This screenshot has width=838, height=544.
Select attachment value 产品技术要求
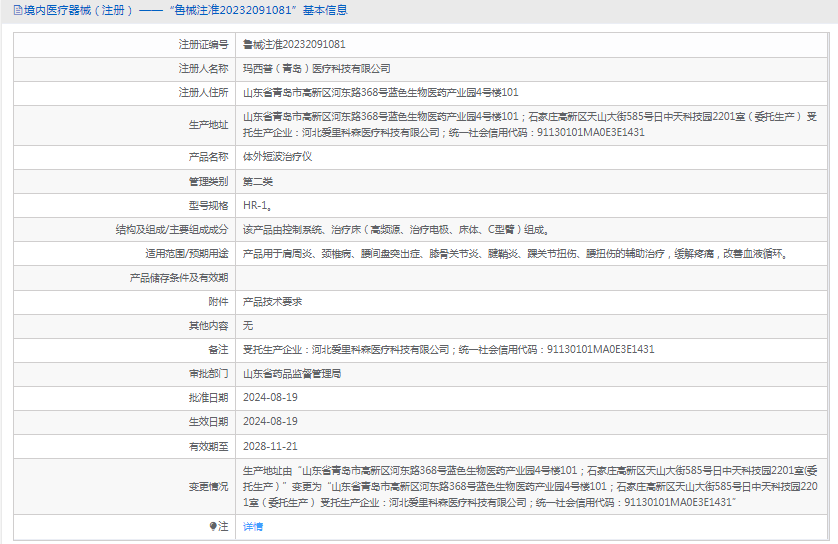(273, 302)
